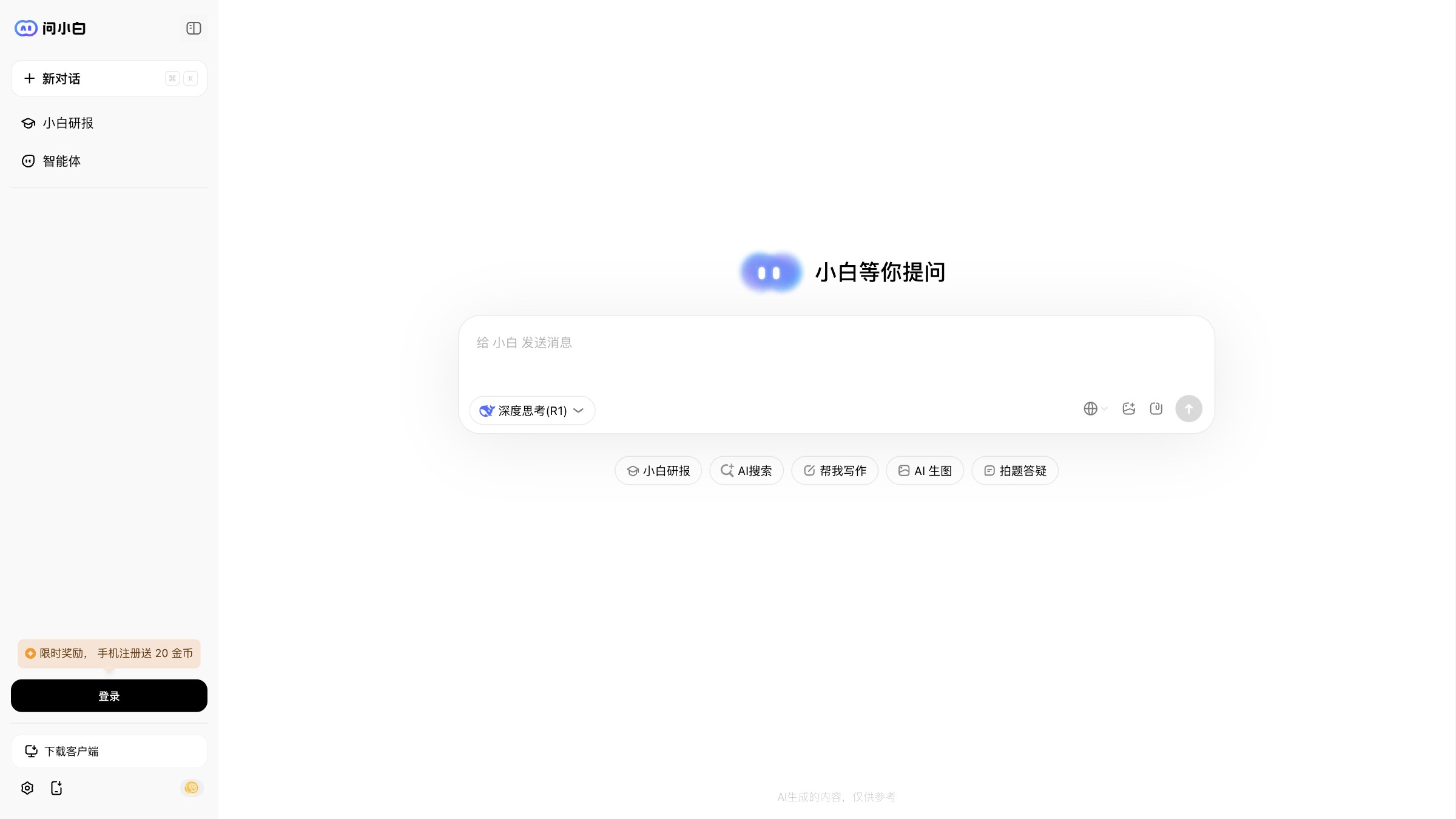Click the send message arrow icon
Image resolution: width=1456 pixels, height=819 pixels.
click(1188, 409)
